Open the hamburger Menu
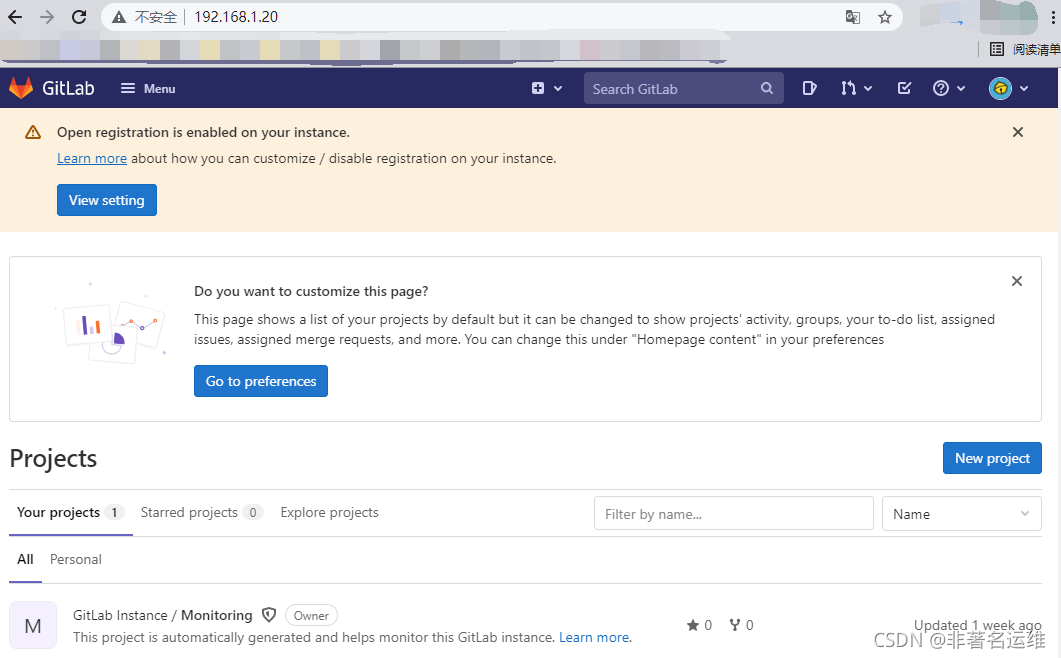The height and width of the screenshot is (658, 1061). (148, 89)
